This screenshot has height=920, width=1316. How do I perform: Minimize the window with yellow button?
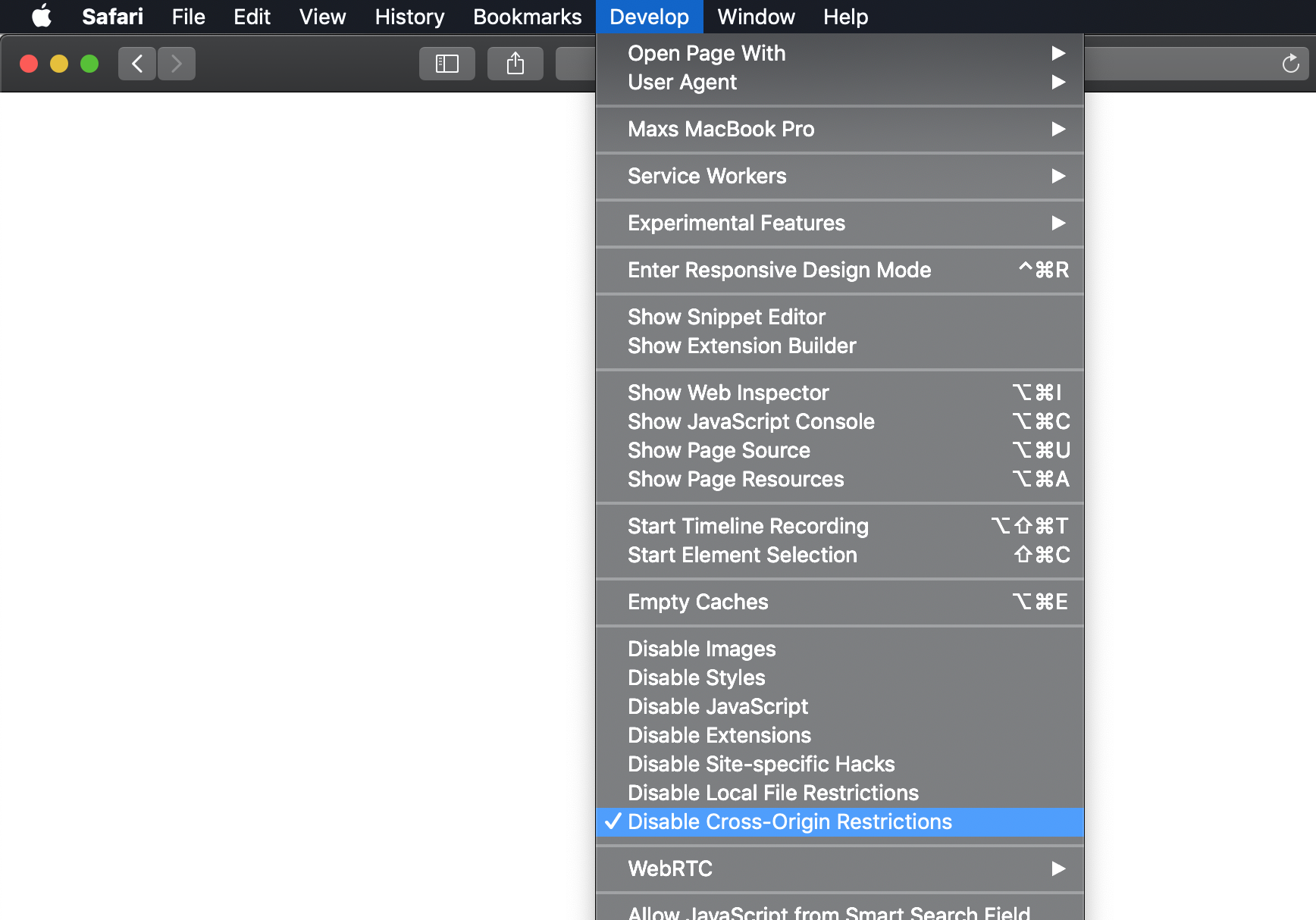pos(59,64)
